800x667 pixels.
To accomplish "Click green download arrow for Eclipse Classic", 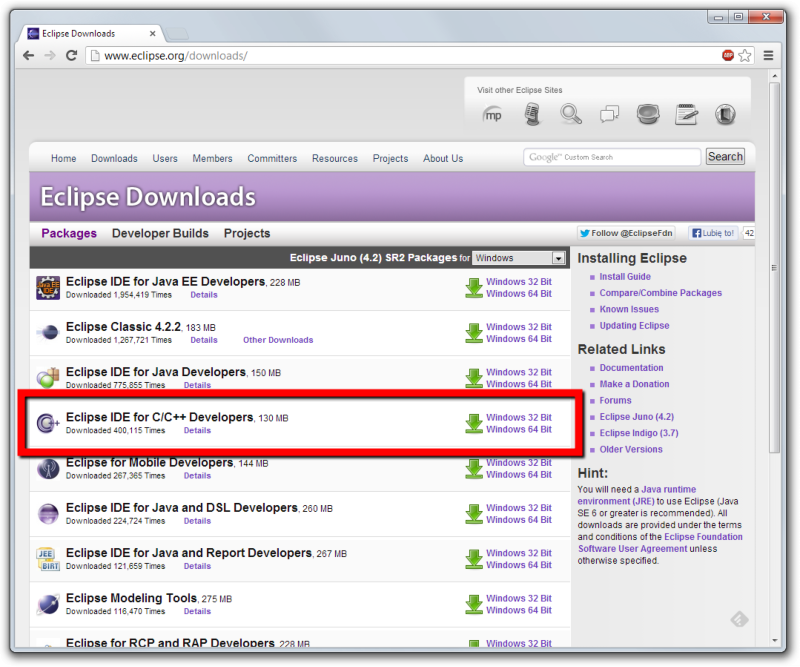I will click(x=474, y=333).
